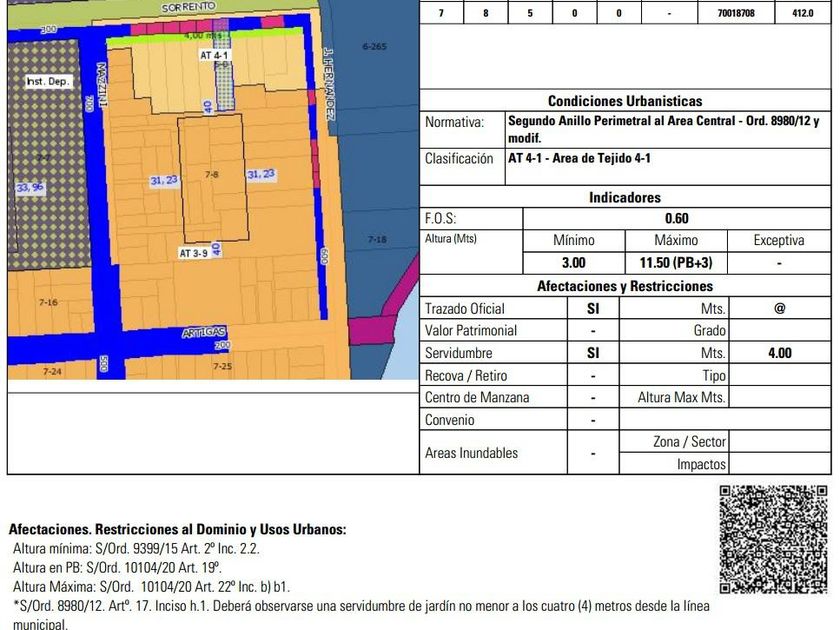Click the S/Ord. 8980/12 Artº. 17 note

361,615
